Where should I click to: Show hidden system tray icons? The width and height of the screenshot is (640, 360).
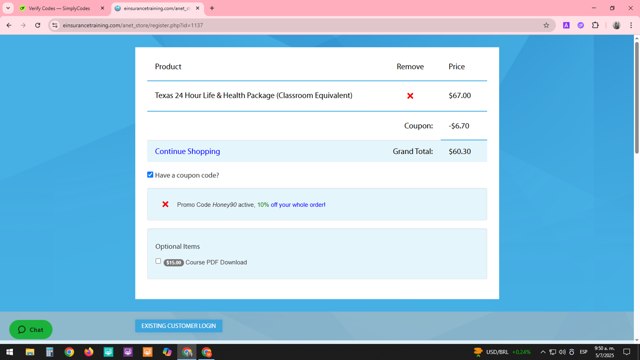click(543, 352)
